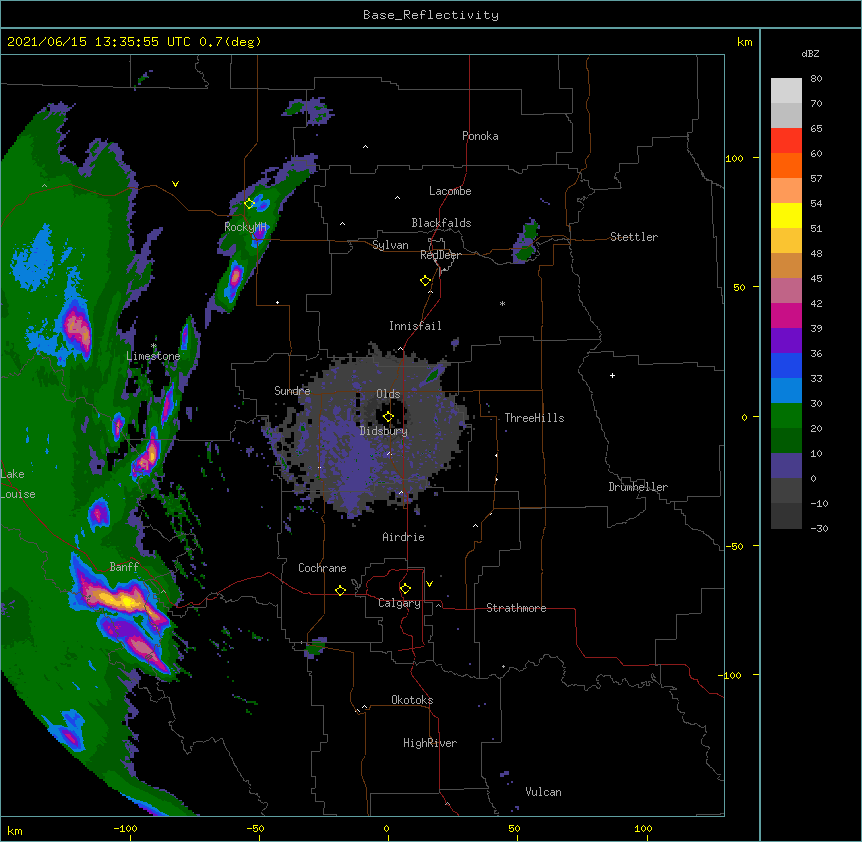
Task: Click the slate purple 0–10 dBZ legend swatch
Action: (x=786, y=466)
